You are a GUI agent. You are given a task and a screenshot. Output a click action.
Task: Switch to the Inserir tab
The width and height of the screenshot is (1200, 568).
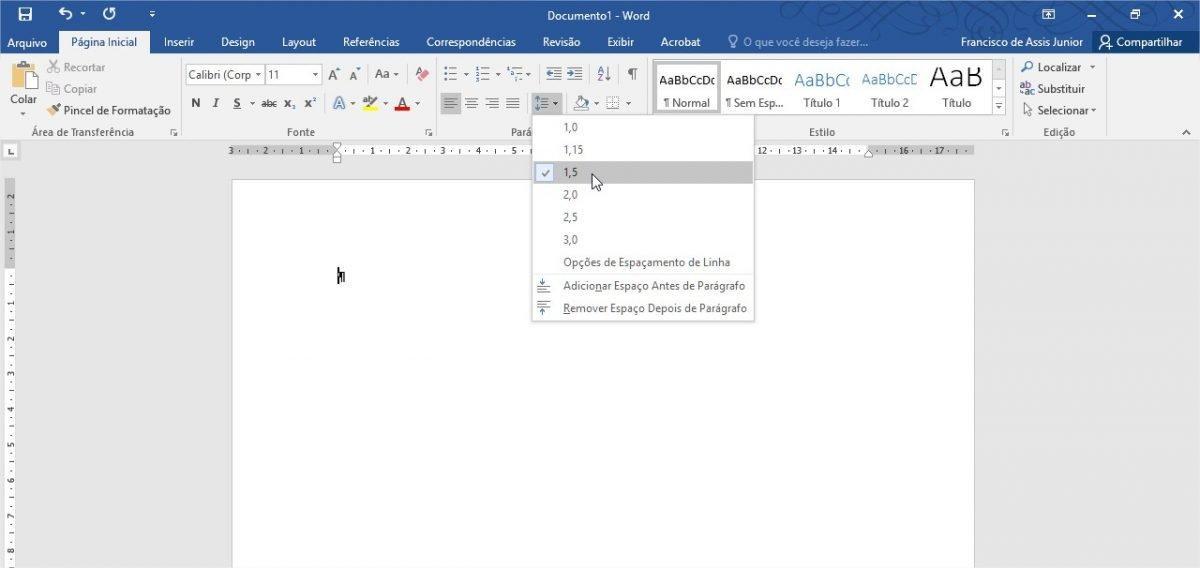click(x=179, y=42)
